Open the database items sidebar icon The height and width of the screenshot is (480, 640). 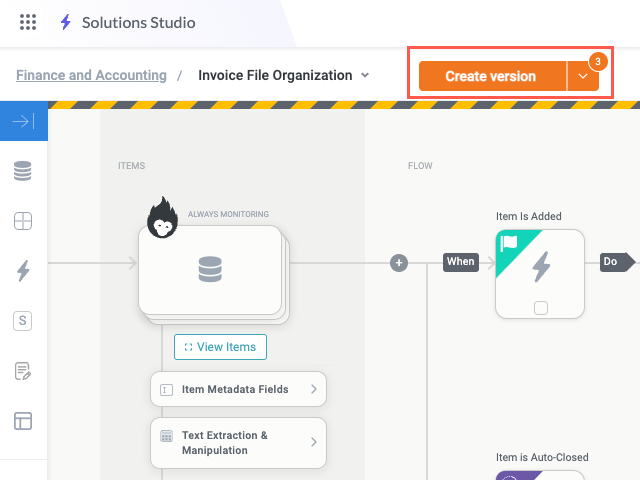23,172
